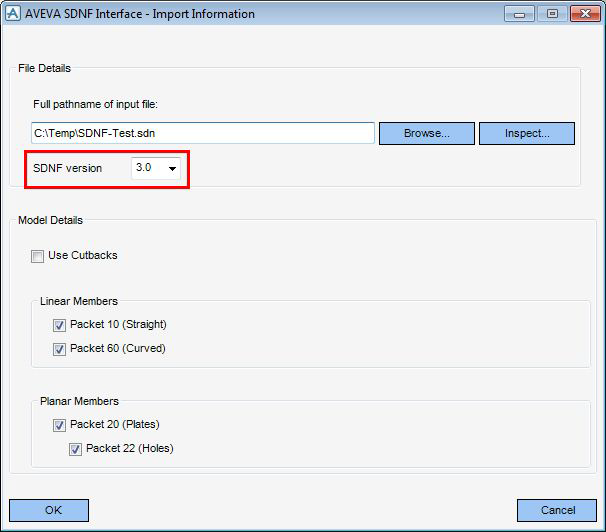Open the SDNF version dropdown arrow

coord(172,168)
